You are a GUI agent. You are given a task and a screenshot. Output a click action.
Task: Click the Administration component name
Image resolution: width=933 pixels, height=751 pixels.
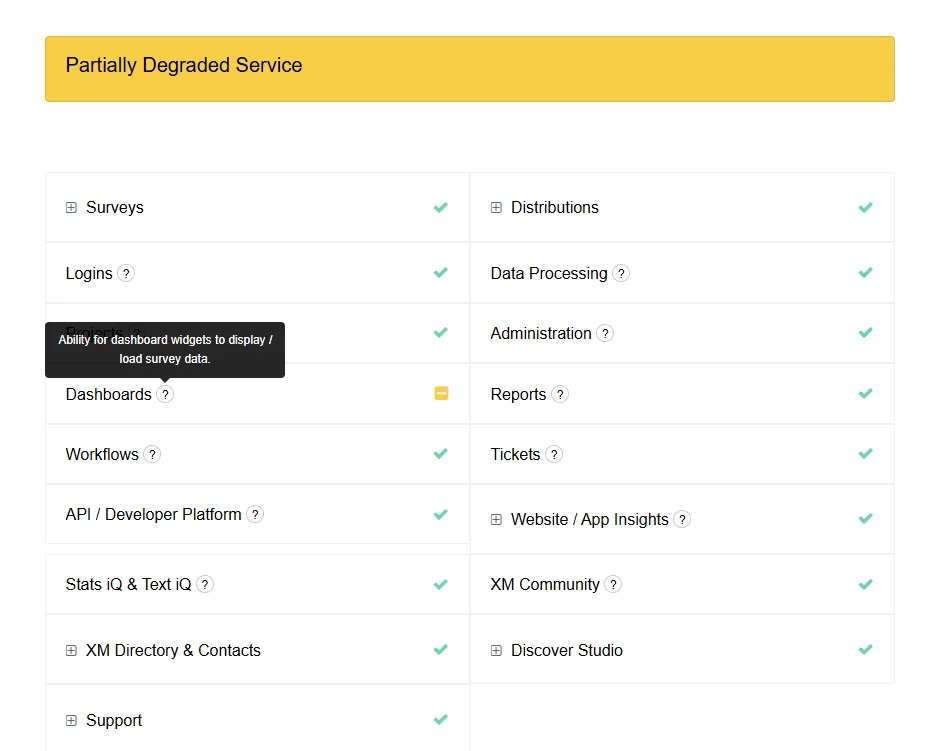[x=541, y=334]
